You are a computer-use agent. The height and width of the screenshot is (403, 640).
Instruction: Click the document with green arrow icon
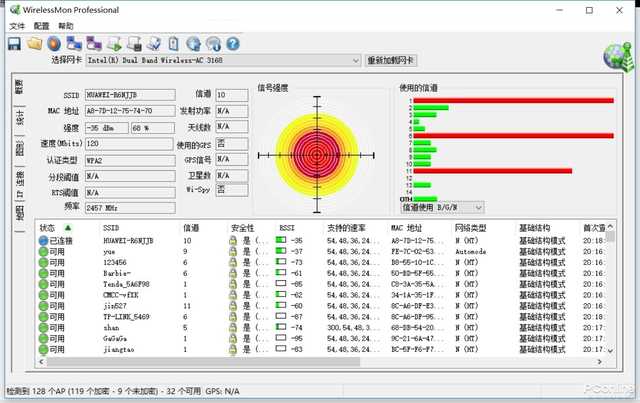[x=114, y=44]
